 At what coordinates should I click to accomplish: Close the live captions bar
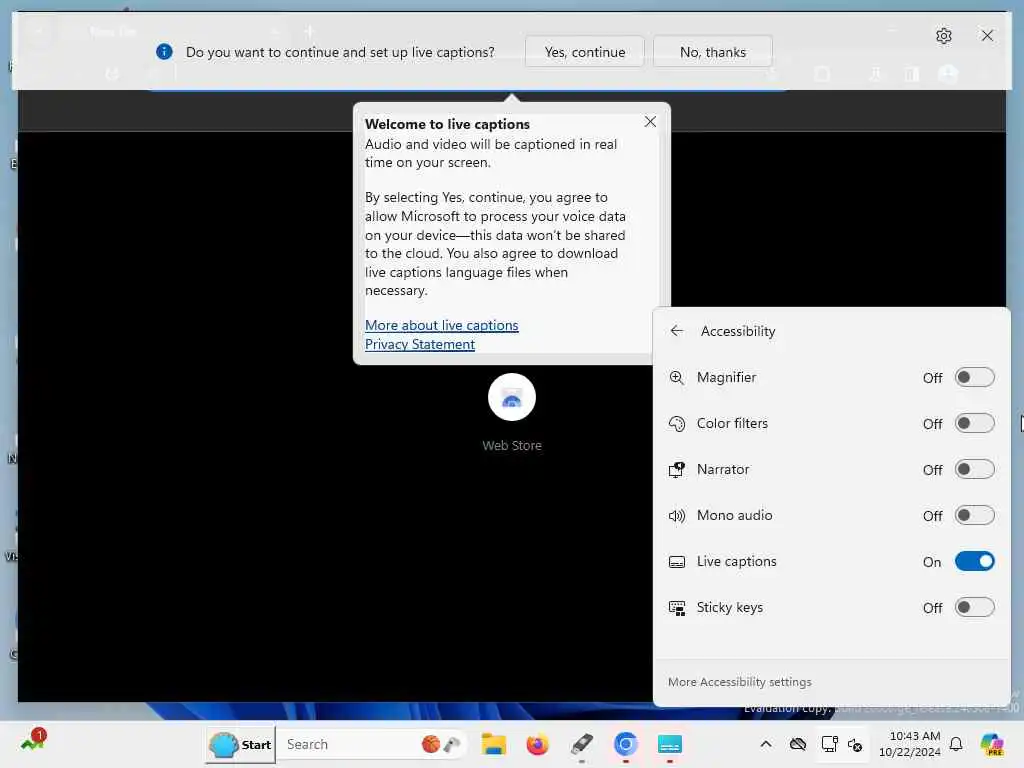[x=987, y=35]
